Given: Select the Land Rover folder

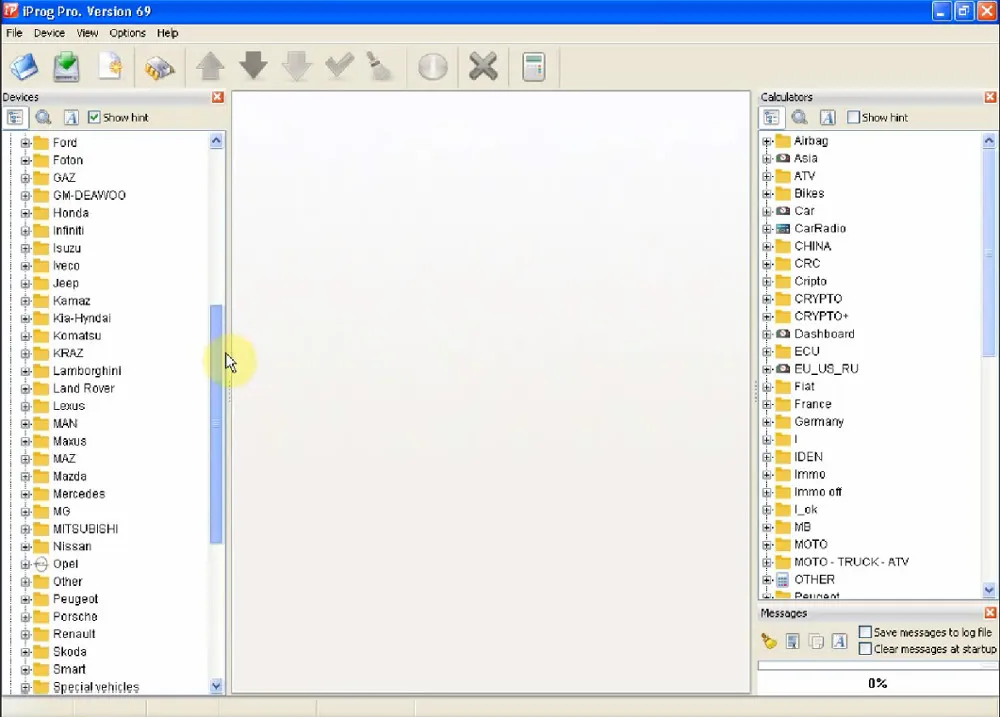Looking at the screenshot, I should [x=84, y=388].
